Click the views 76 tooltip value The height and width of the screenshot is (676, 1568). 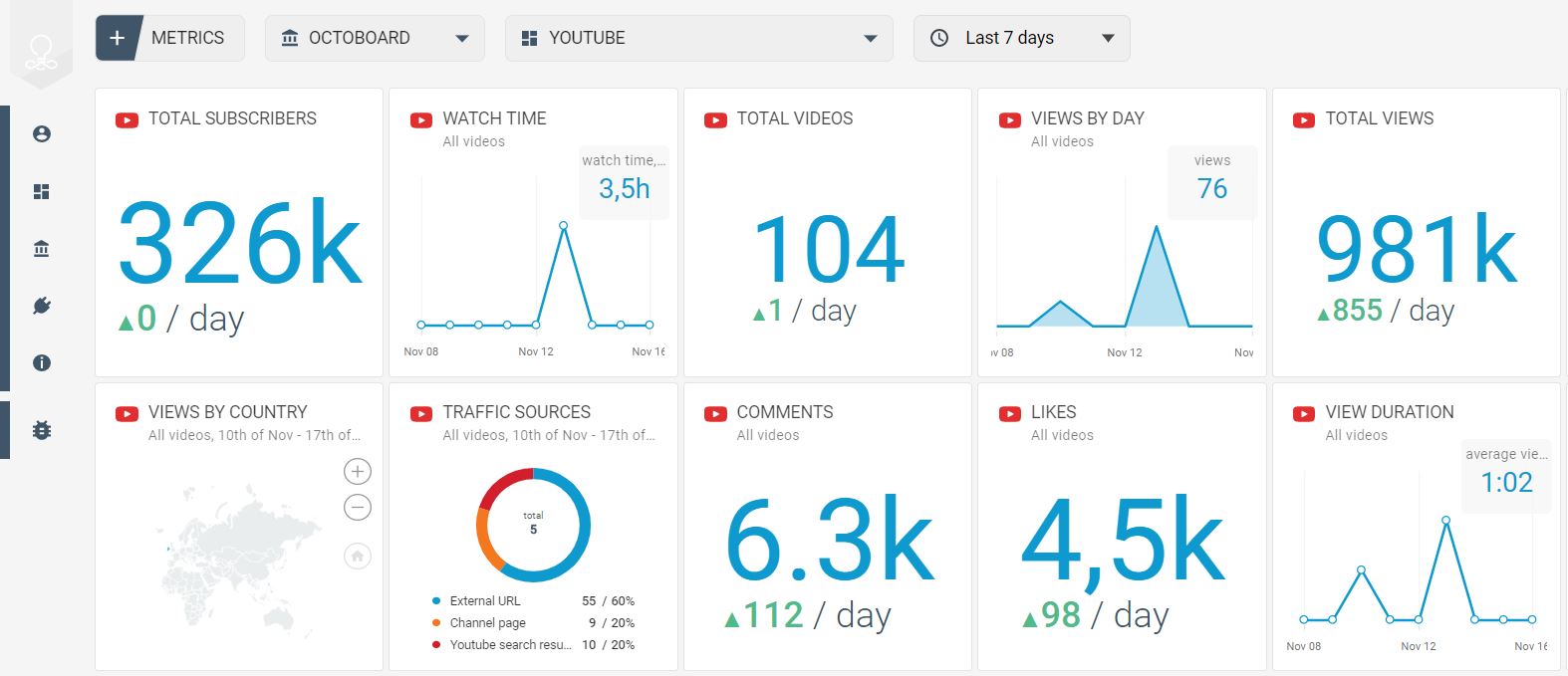(1212, 189)
